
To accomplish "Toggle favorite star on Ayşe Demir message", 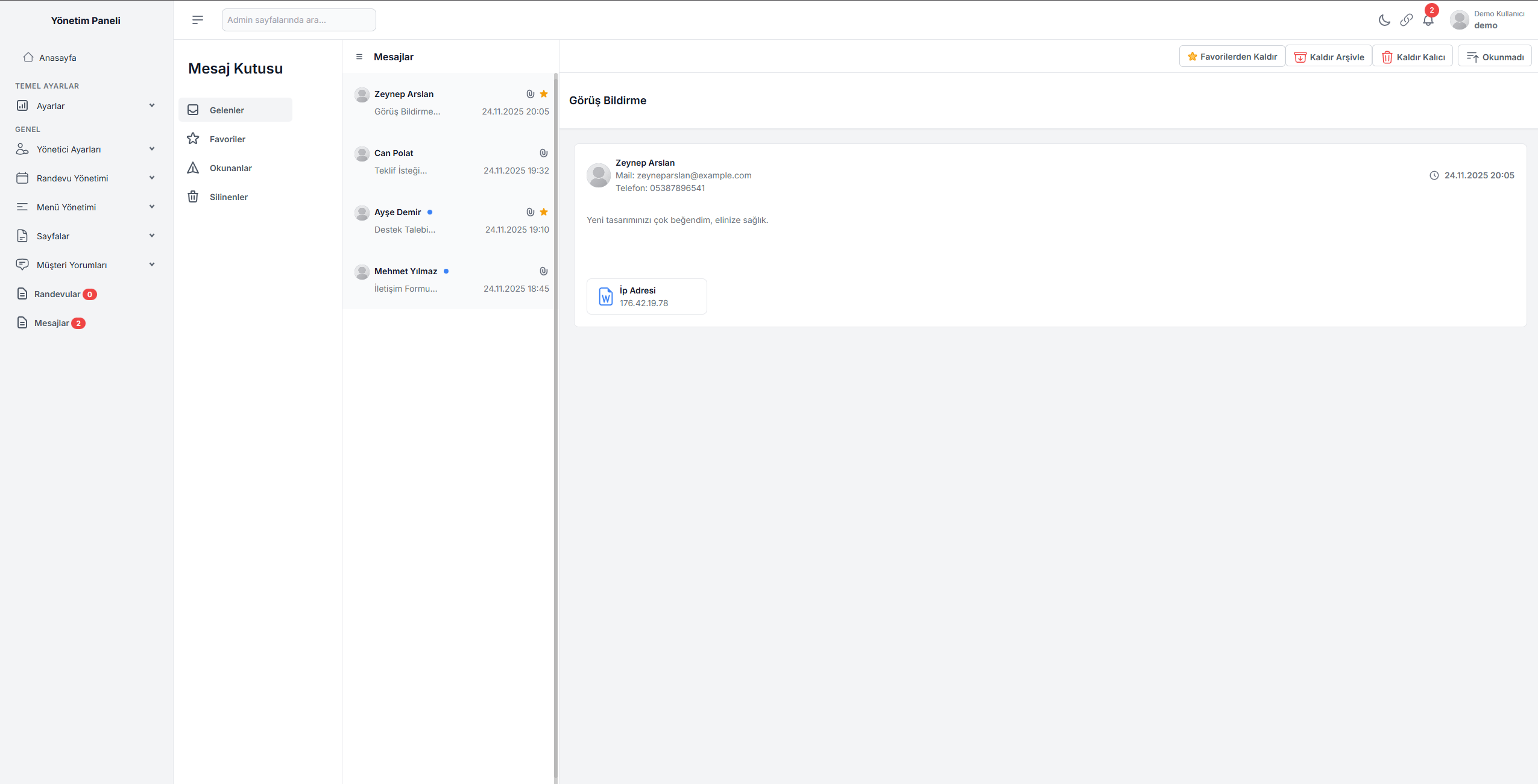I will (544, 212).
